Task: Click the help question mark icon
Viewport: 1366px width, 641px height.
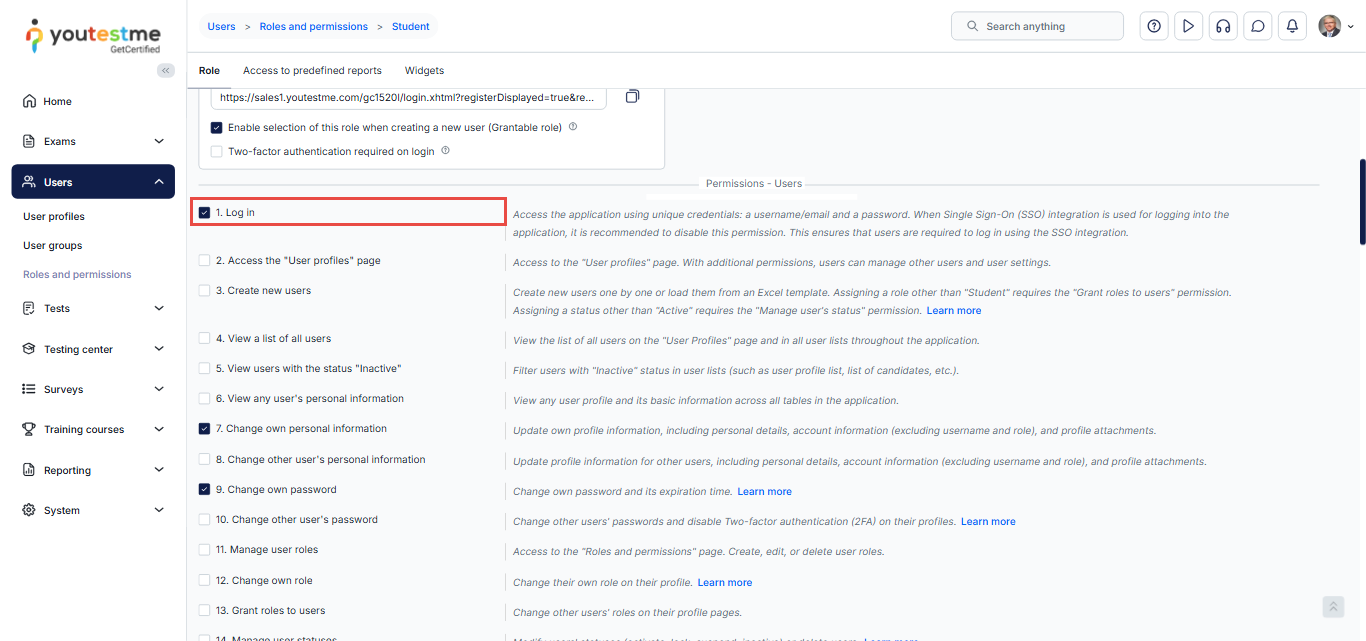Action: pos(1154,26)
